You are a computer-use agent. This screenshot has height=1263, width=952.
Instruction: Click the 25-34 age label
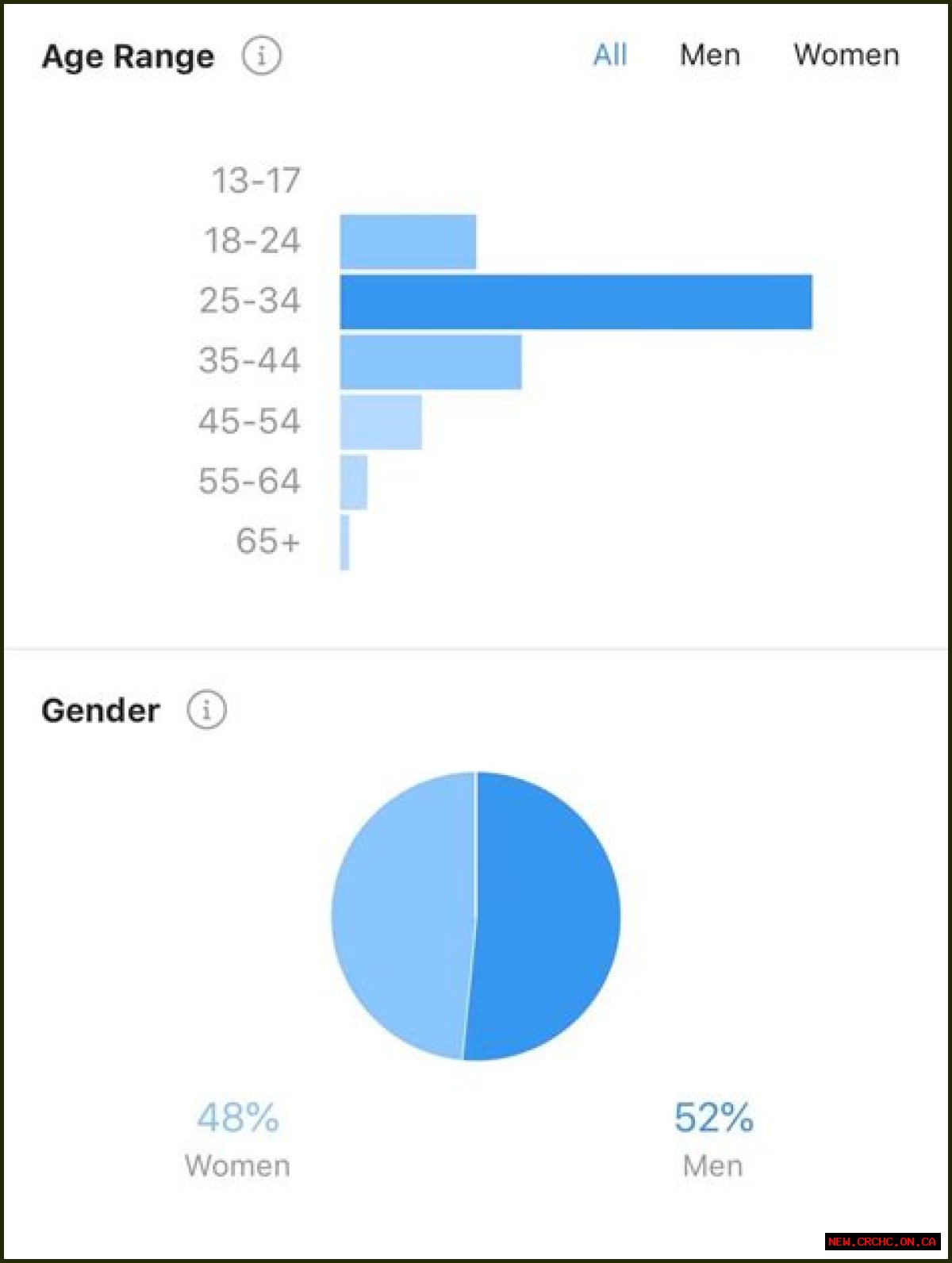[x=250, y=301]
